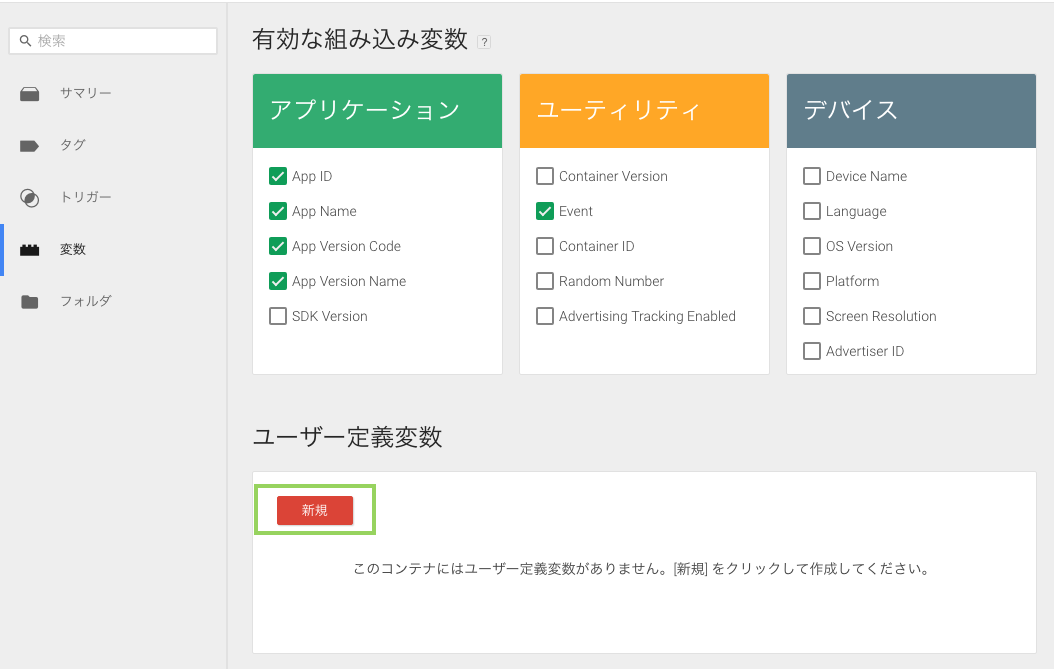Viewport: 1054px width, 669px height.
Task: Click the magnifier icon in the search box
Action: 26,41
